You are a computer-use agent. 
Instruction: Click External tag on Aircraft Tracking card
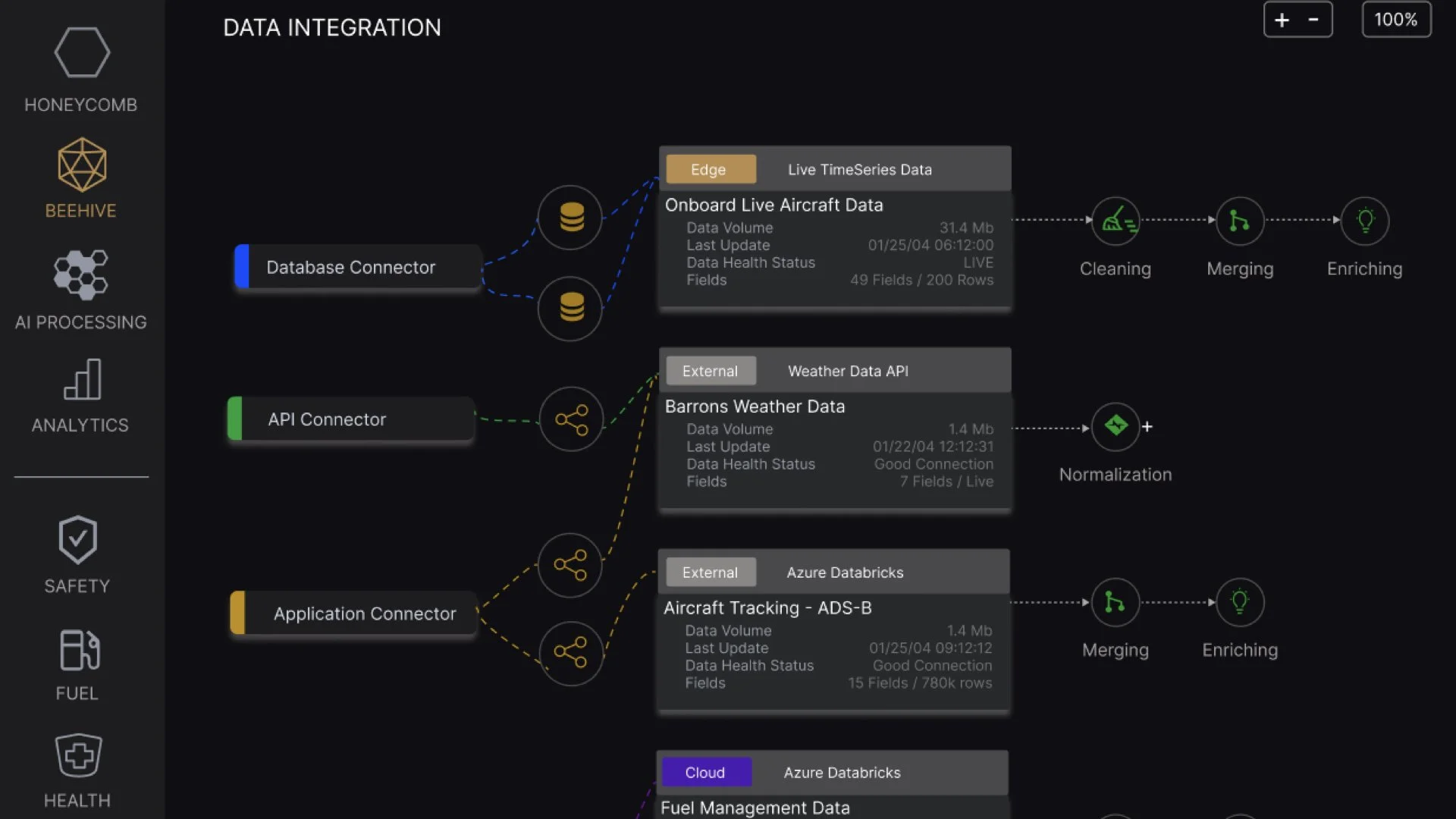711,573
